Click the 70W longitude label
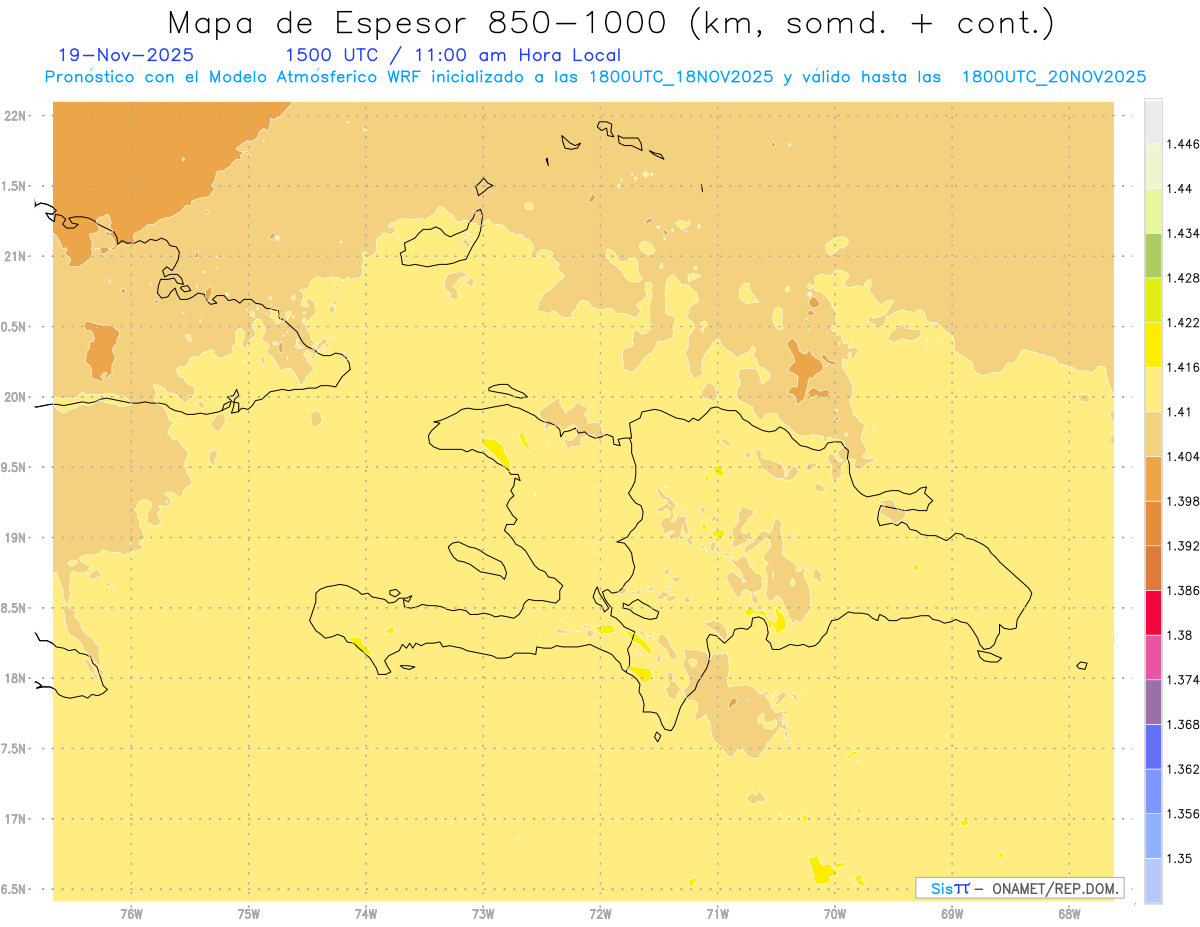 (x=835, y=914)
